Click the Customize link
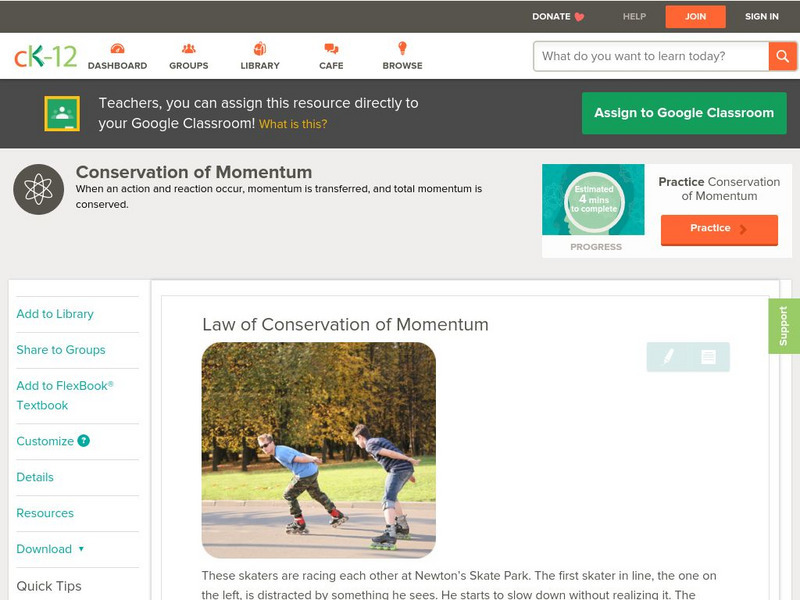Image resolution: width=800 pixels, height=600 pixels. (45, 441)
